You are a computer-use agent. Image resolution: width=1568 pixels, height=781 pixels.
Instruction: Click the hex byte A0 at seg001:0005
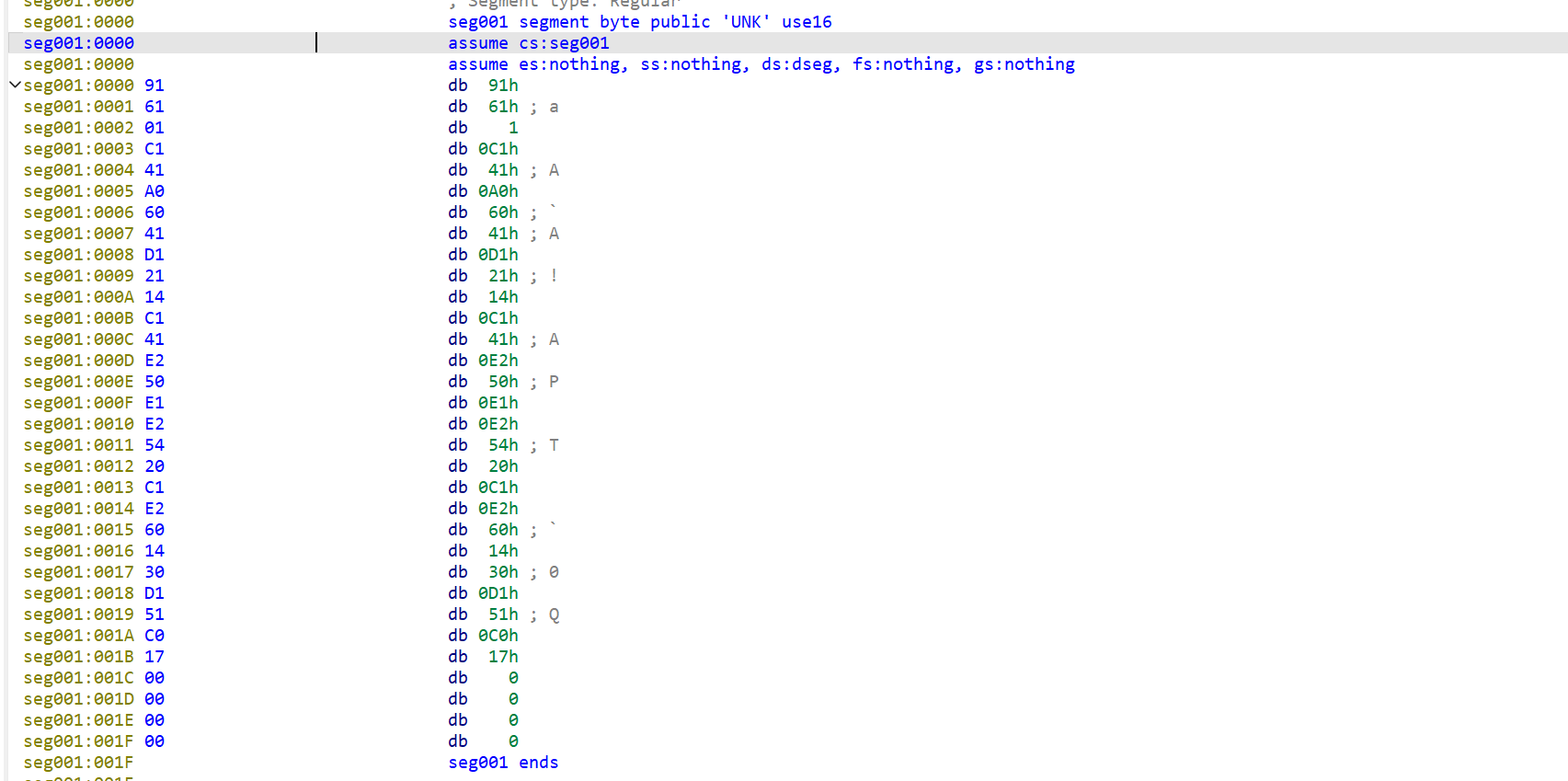pos(155,191)
